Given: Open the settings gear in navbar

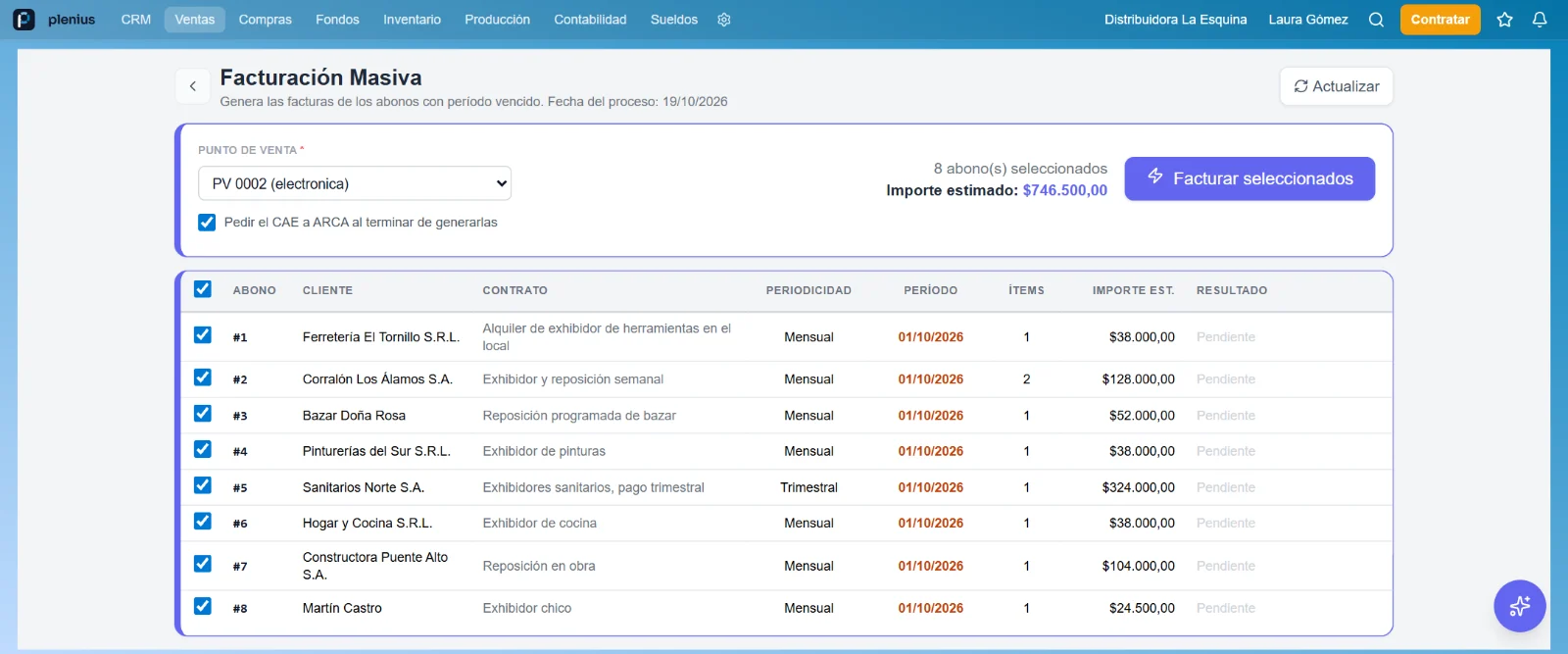Looking at the screenshot, I should (724, 20).
